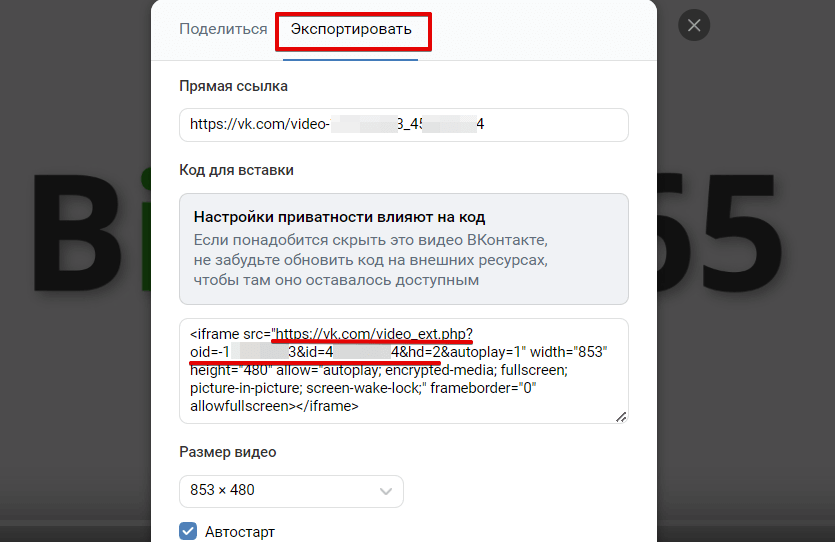Click the Код для вставки label
835x542 pixels.
coord(236,170)
